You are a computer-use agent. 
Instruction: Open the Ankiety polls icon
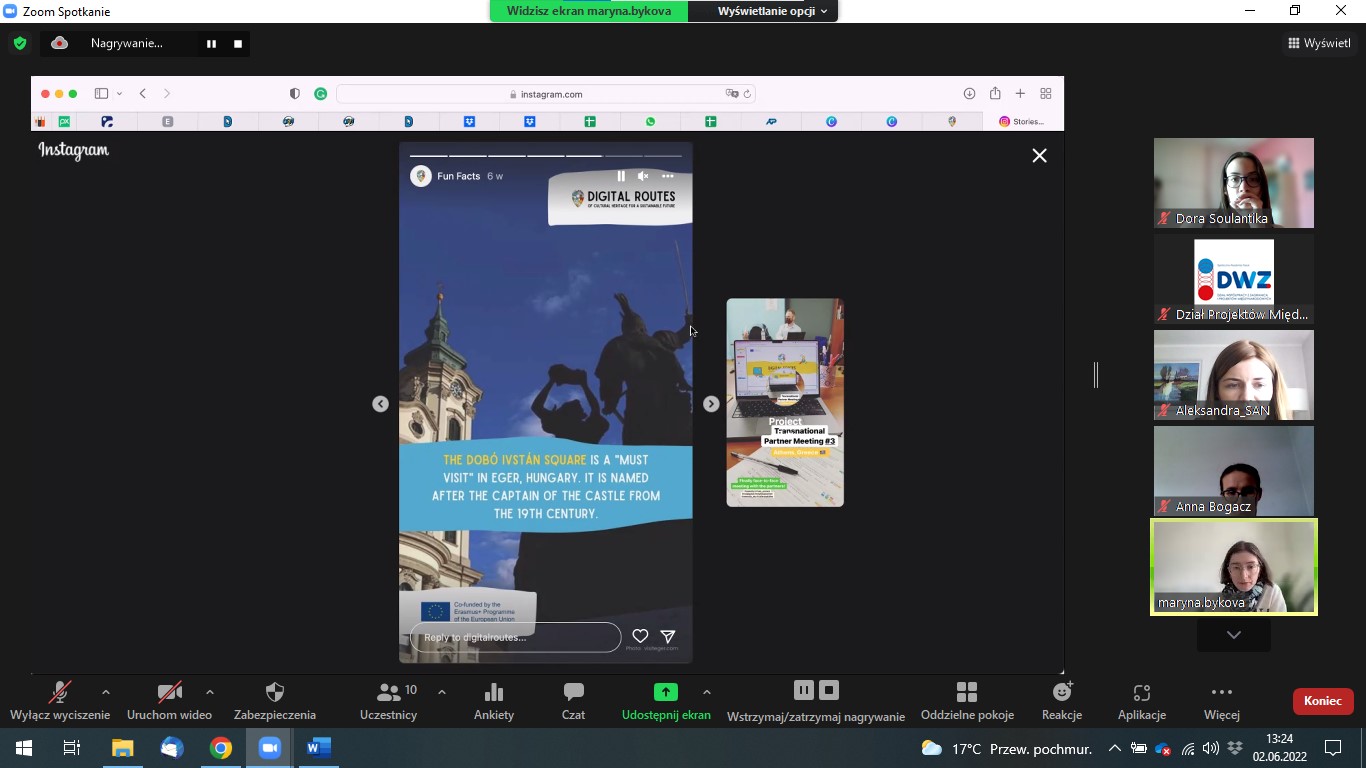coord(493,700)
